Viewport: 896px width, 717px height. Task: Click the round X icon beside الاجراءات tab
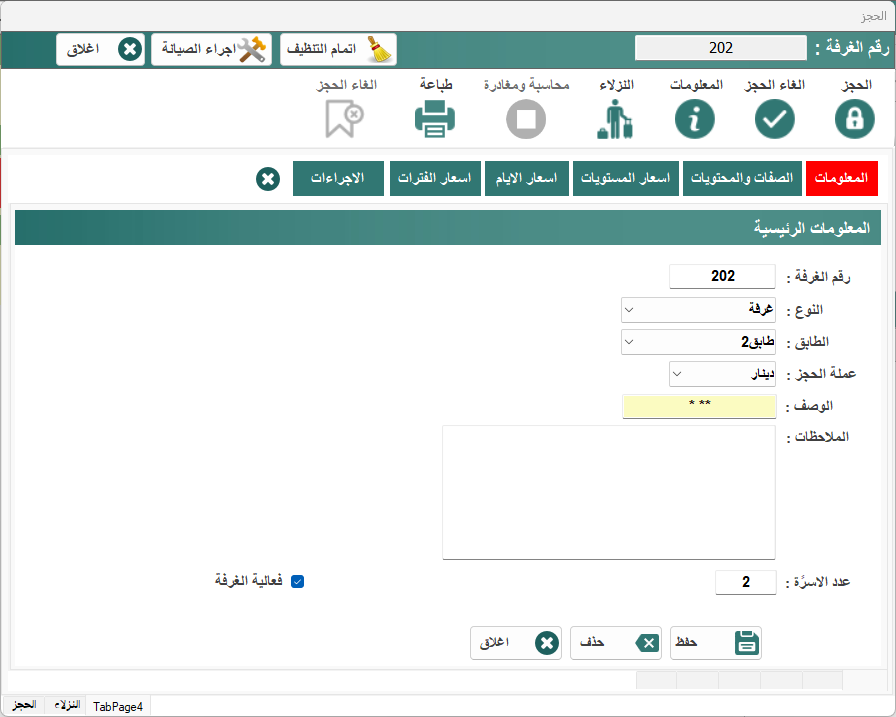pos(267,179)
